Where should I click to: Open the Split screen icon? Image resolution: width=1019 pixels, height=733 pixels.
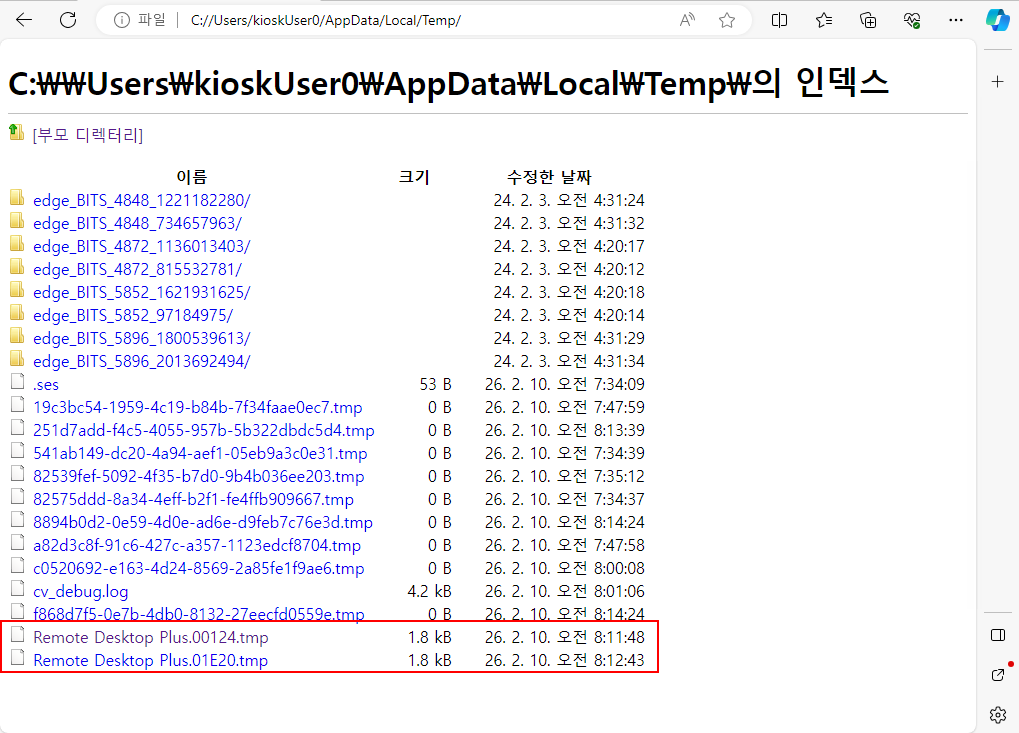point(780,20)
